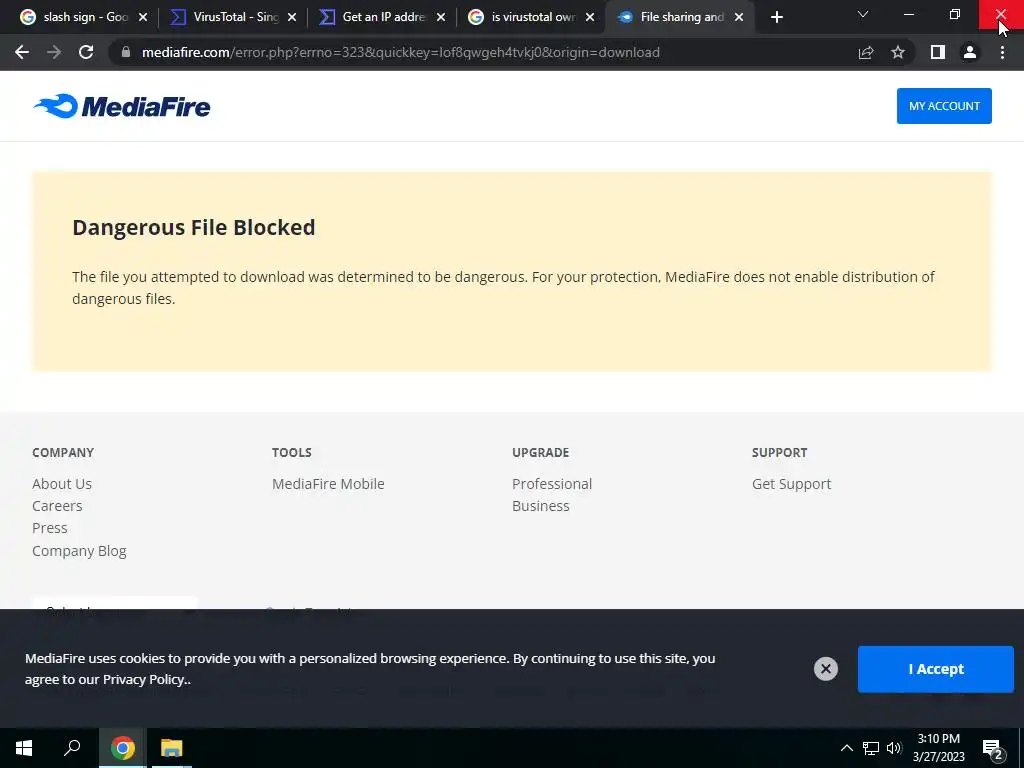Open MediaFire Mobile link
The width and height of the screenshot is (1024, 768).
click(x=328, y=484)
